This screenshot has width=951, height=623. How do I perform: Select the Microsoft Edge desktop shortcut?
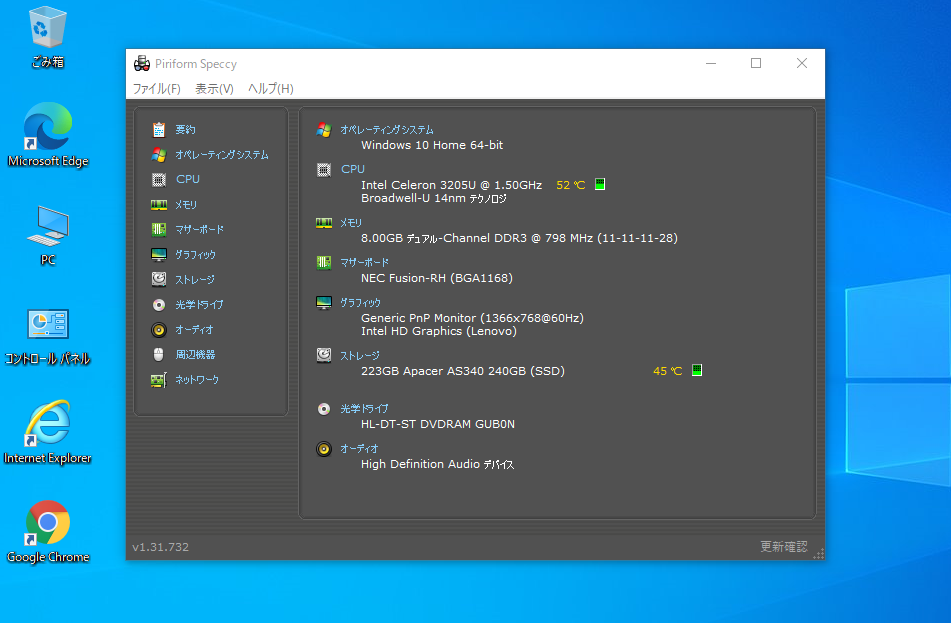pos(48,135)
